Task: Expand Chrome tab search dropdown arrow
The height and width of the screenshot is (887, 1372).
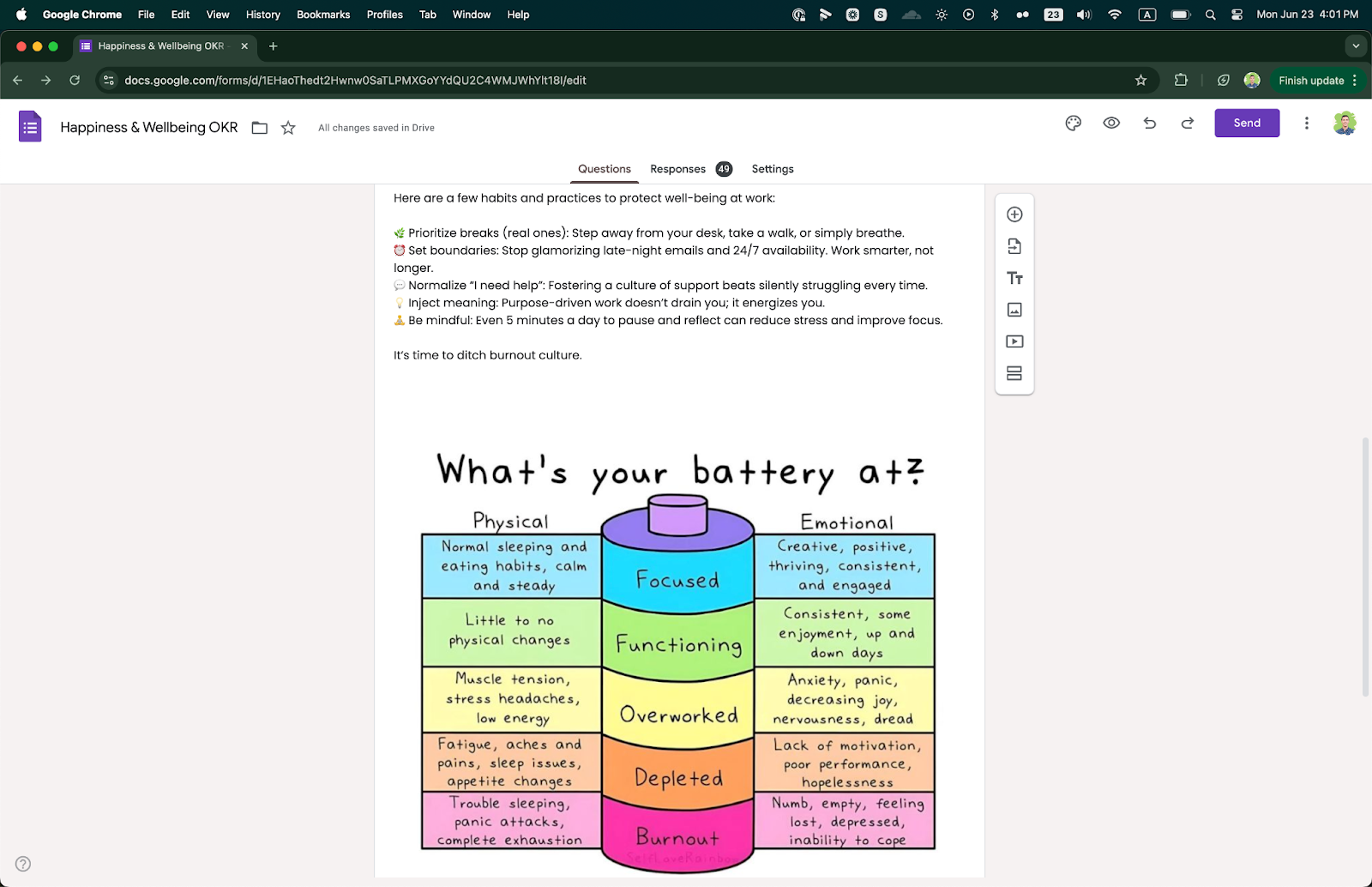Action: coord(1356,46)
